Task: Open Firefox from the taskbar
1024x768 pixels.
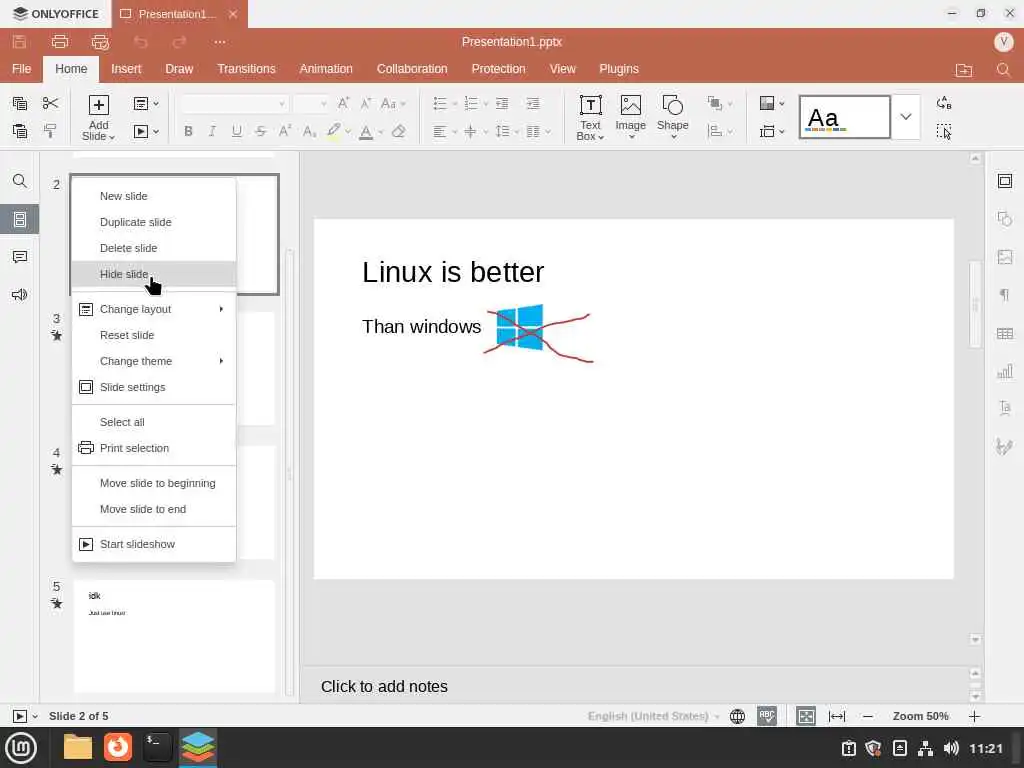Action: 118,747
